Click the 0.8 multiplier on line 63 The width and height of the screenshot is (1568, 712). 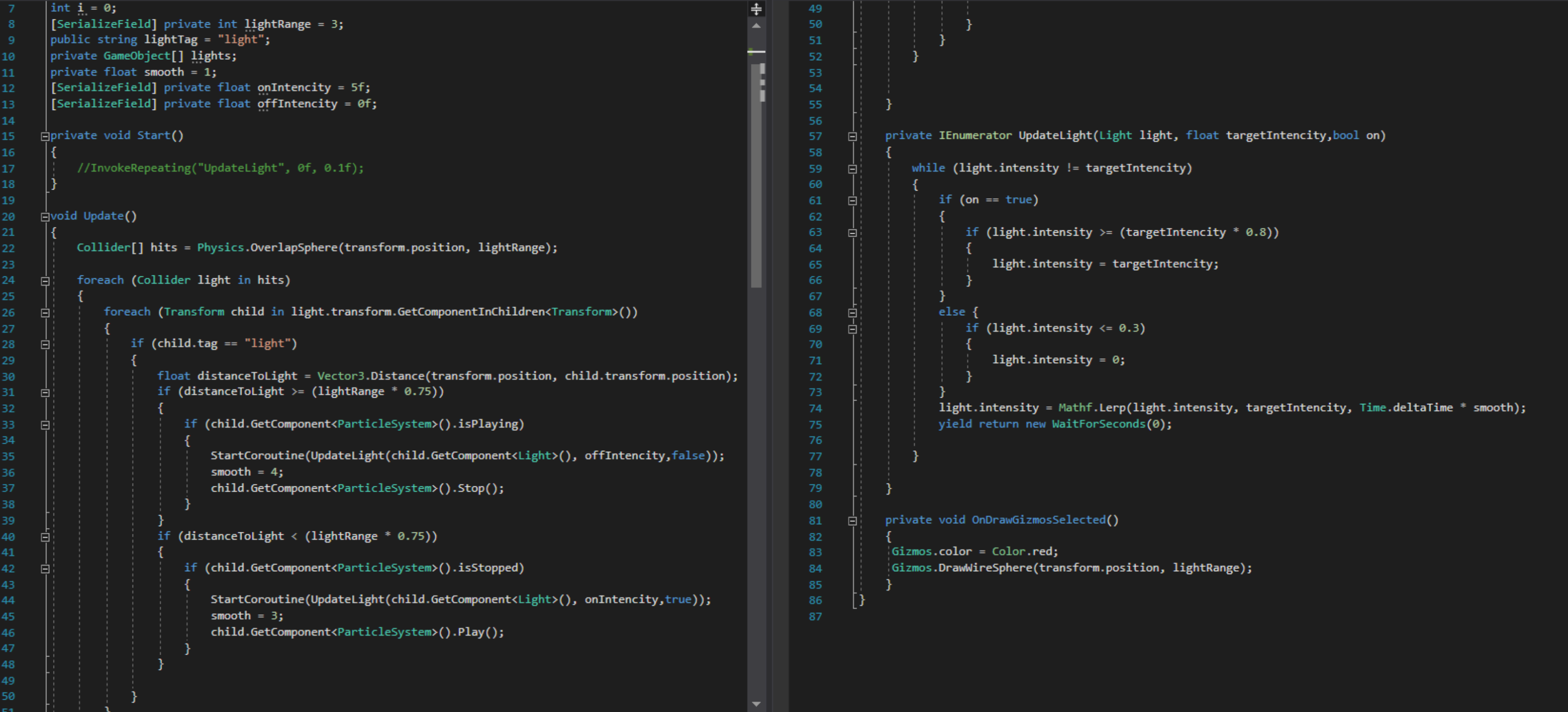tap(1255, 232)
